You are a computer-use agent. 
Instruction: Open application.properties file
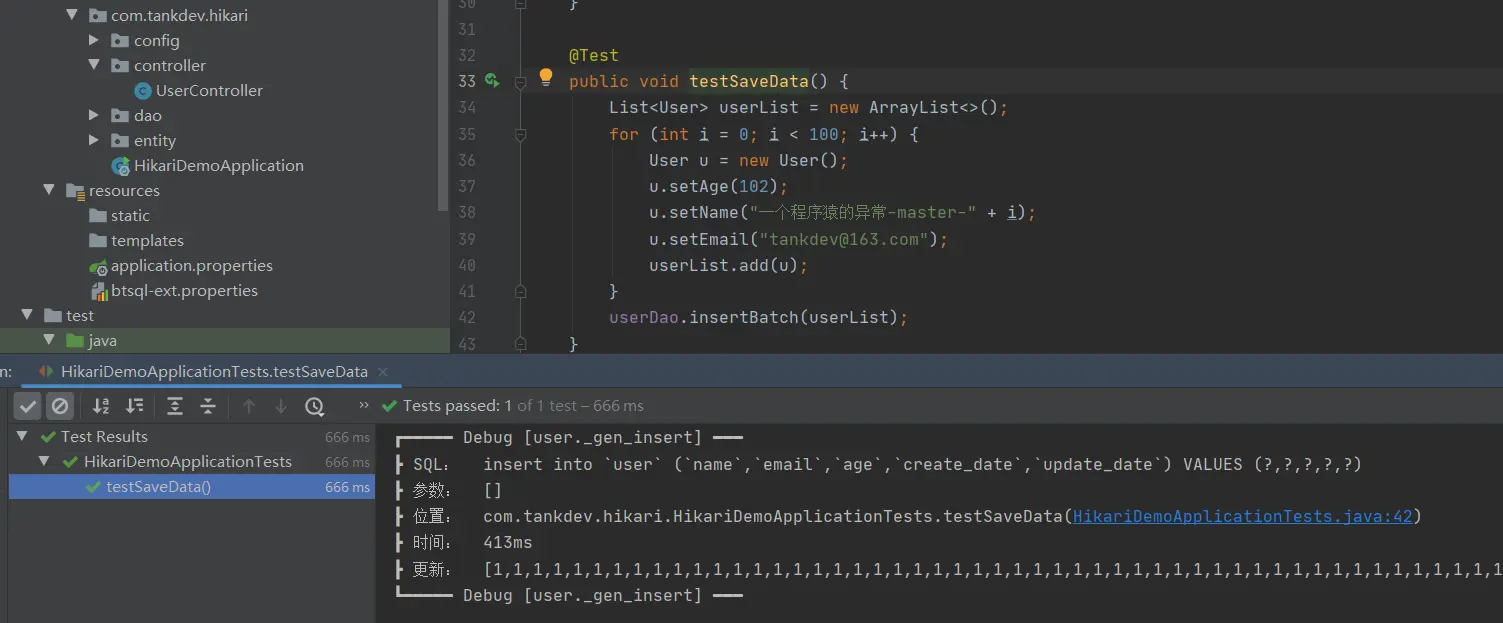pos(192,265)
